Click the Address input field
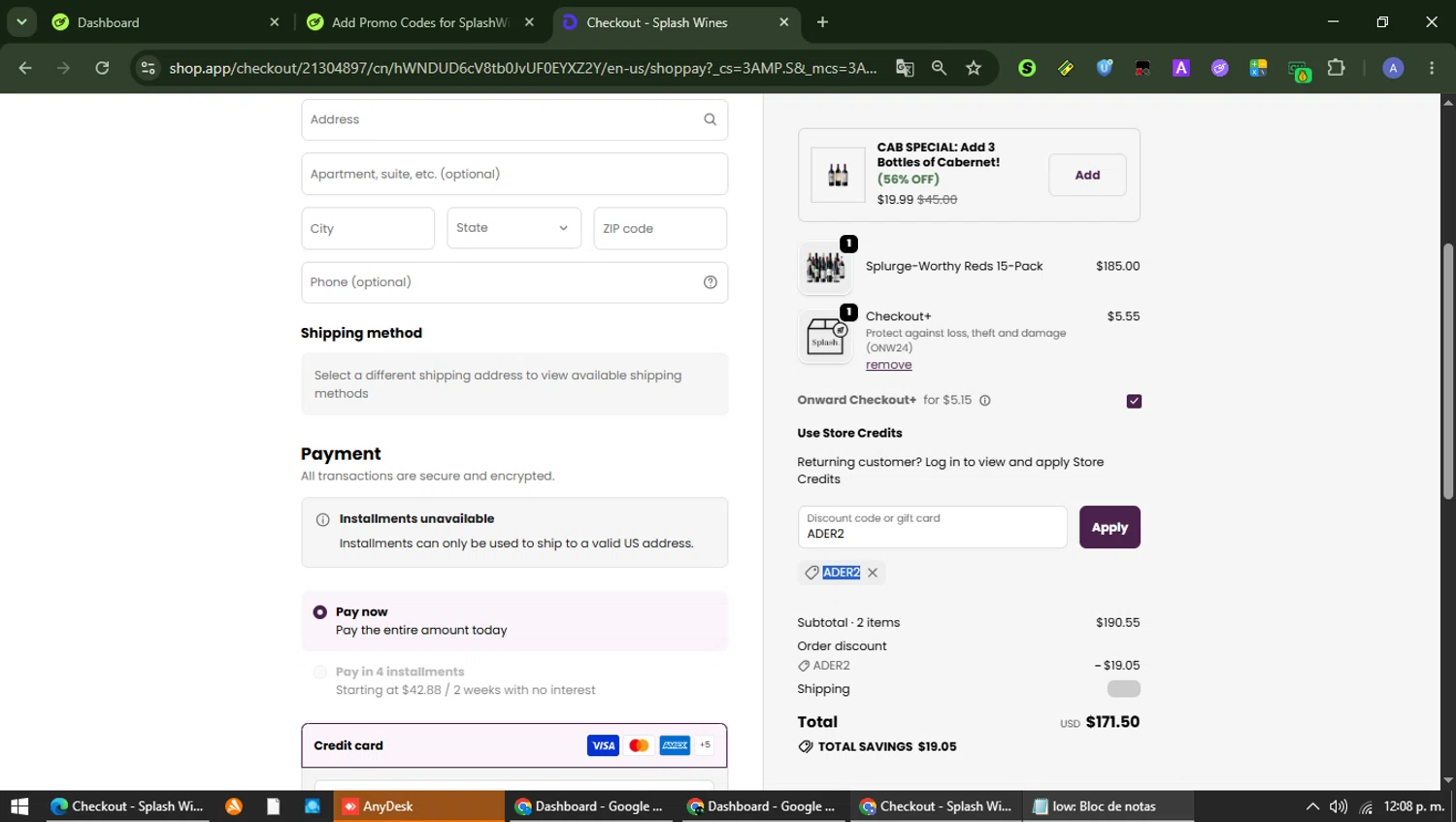Image resolution: width=1456 pixels, height=822 pixels. click(x=513, y=119)
